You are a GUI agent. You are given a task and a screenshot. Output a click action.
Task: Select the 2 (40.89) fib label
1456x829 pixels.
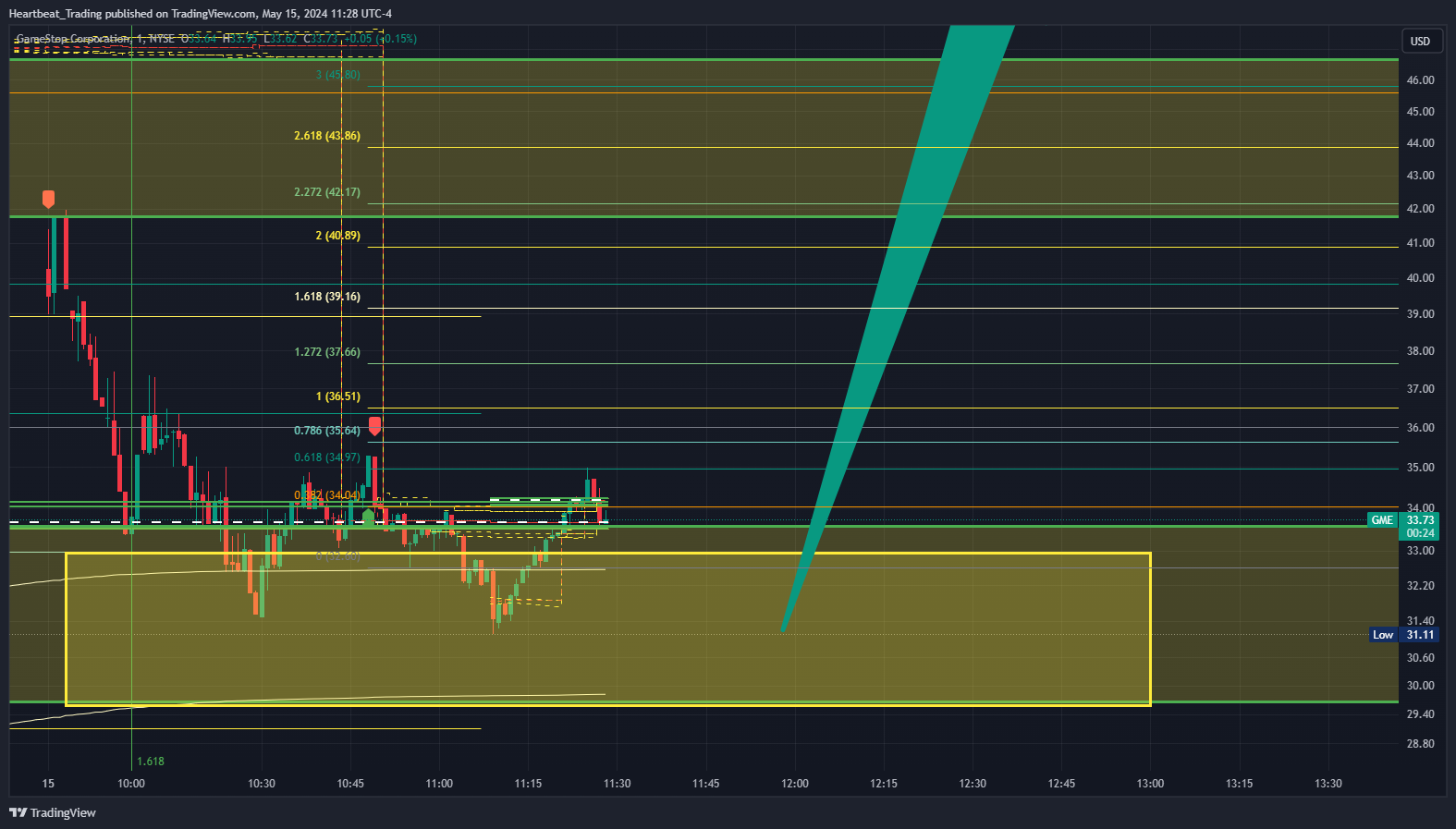click(x=338, y=236)
